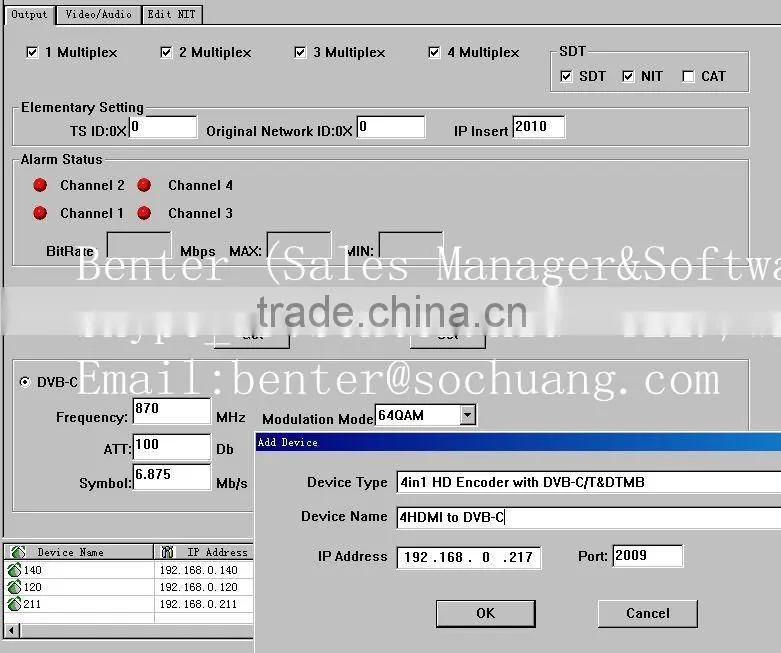Click the IP Address field in Add Device
Viewport: 781px width, 653px height.
(469, 557)
